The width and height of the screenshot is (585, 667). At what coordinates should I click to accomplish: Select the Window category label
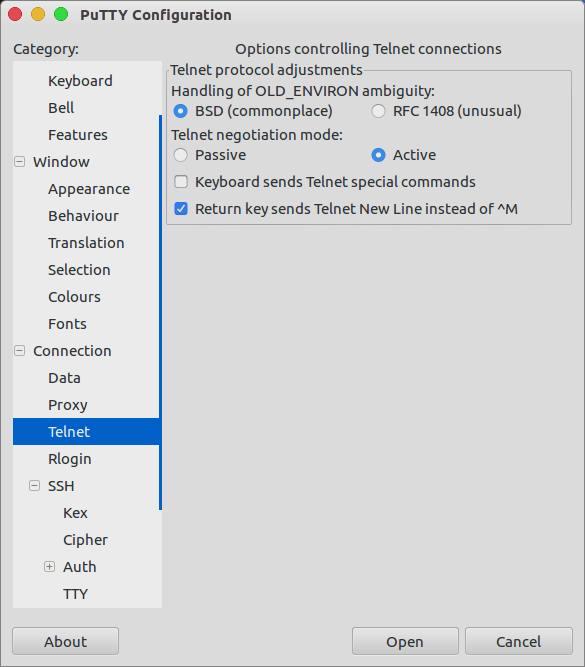click(61, 162)
